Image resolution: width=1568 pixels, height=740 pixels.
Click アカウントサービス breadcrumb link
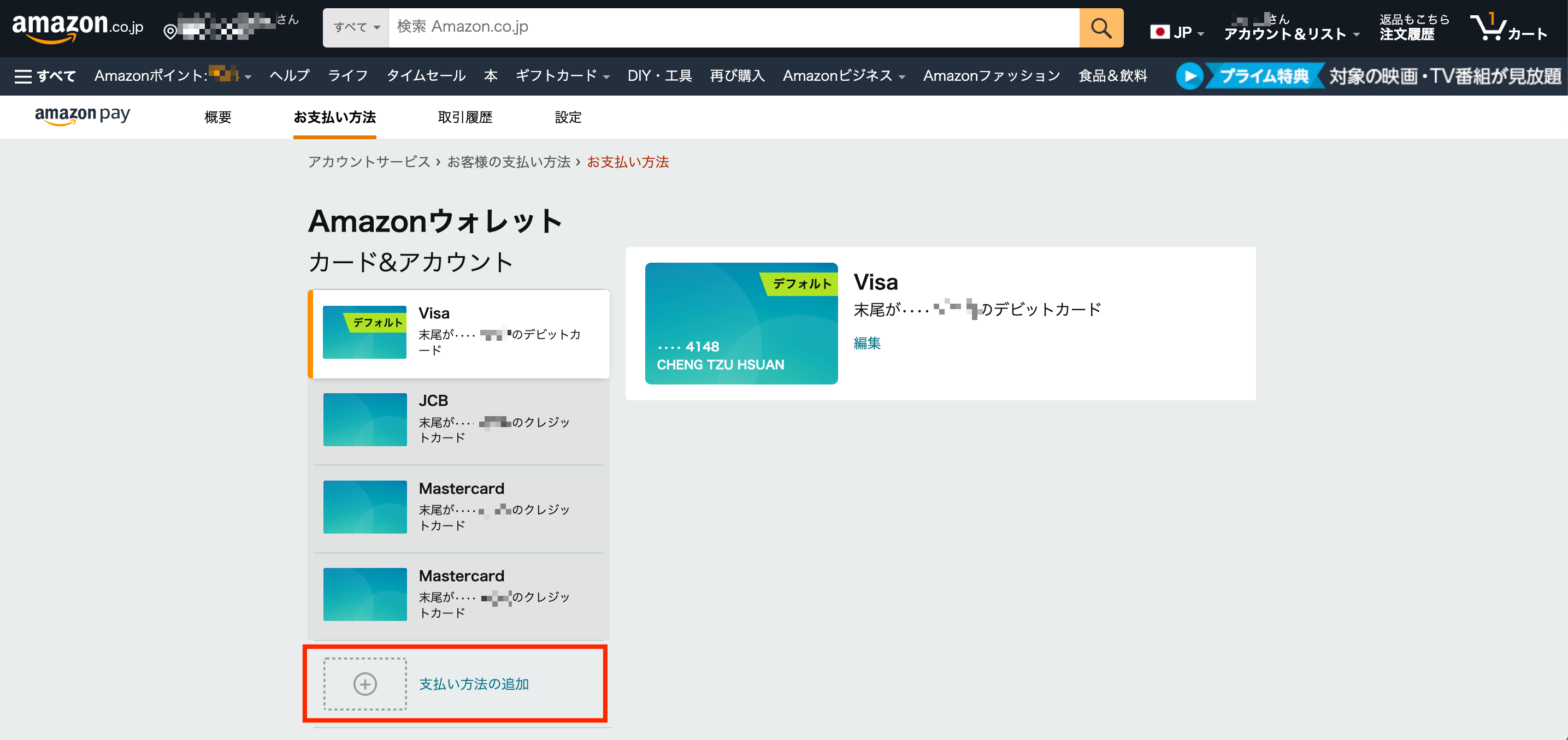369,162
